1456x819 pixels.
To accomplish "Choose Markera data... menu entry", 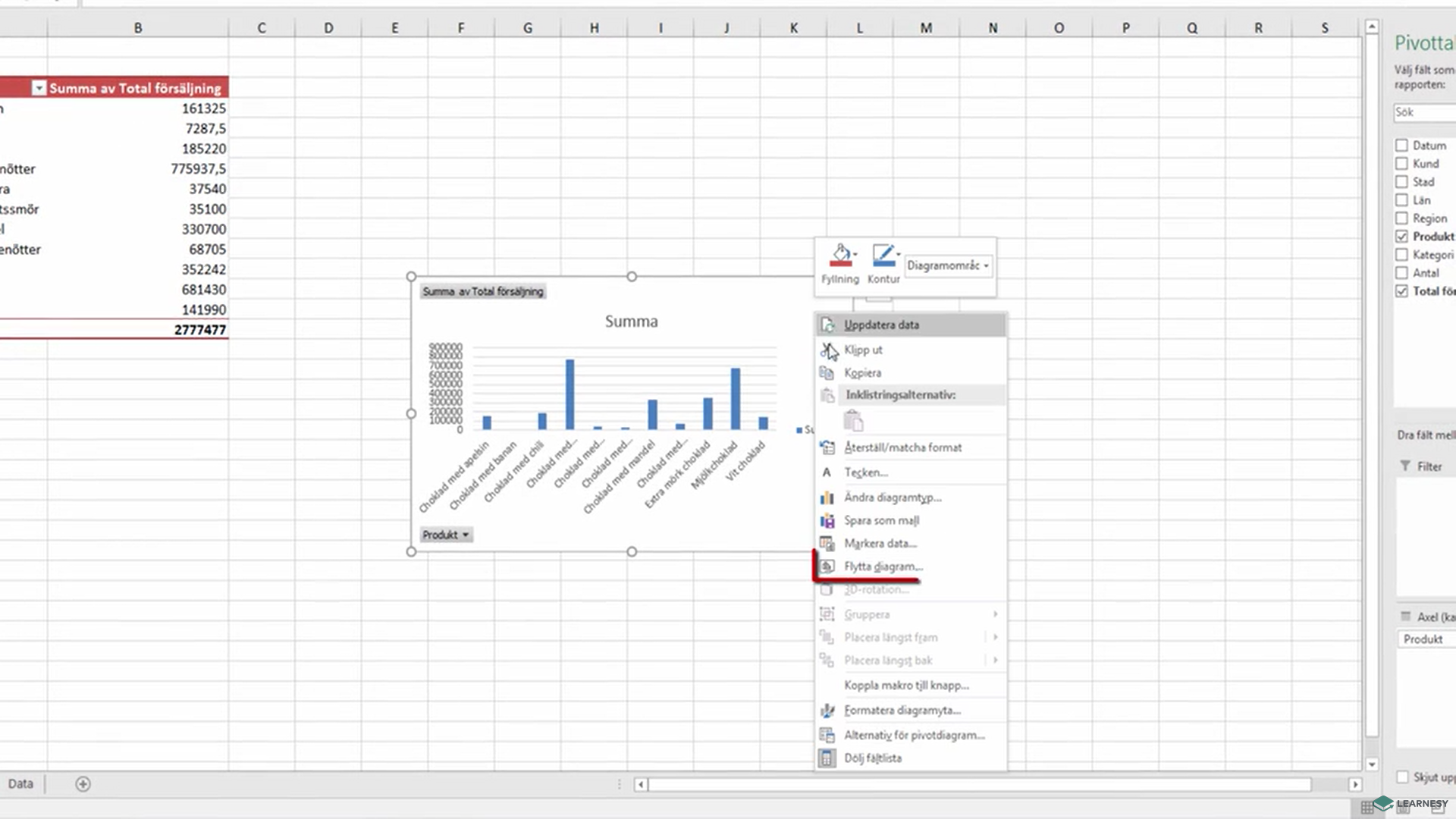I will (x=911, y=544).
